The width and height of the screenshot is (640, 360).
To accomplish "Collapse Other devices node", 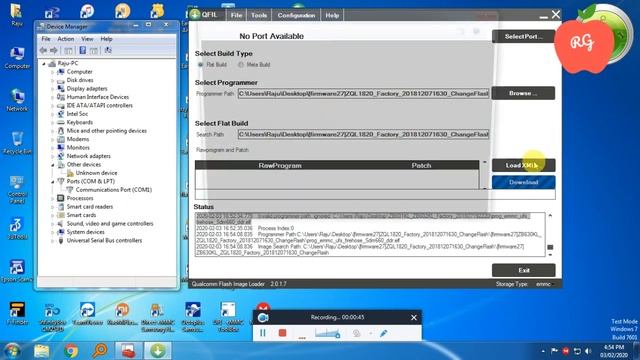I will tap(52, 165).
